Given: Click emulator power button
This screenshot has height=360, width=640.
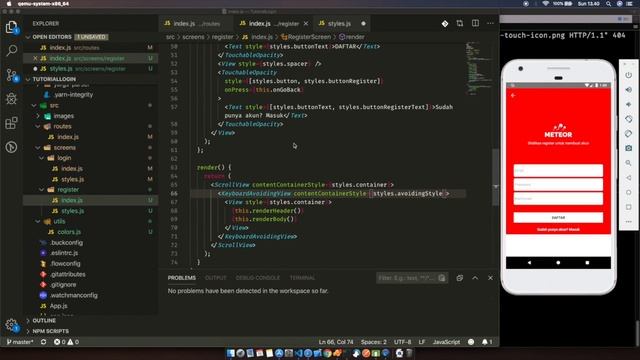Looking at the screenshot, I should coord(629,75).
